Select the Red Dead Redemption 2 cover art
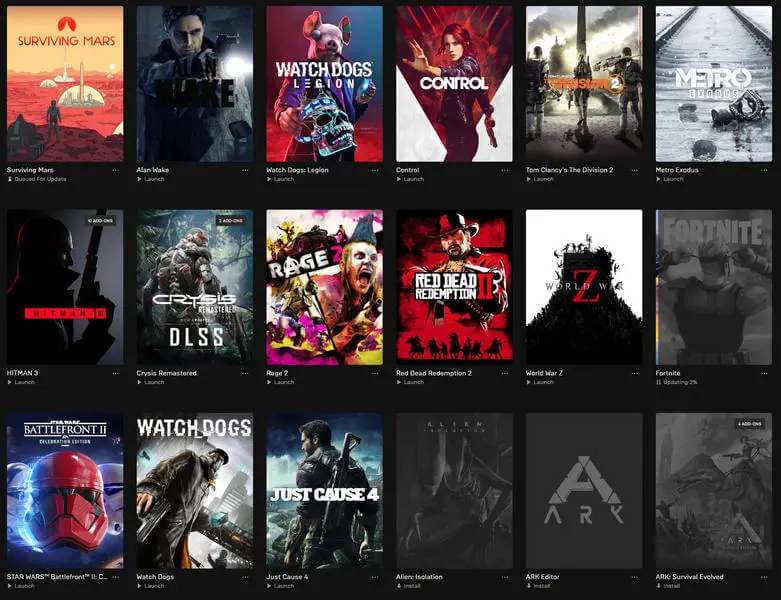The image size is (781, 600). 454,287
